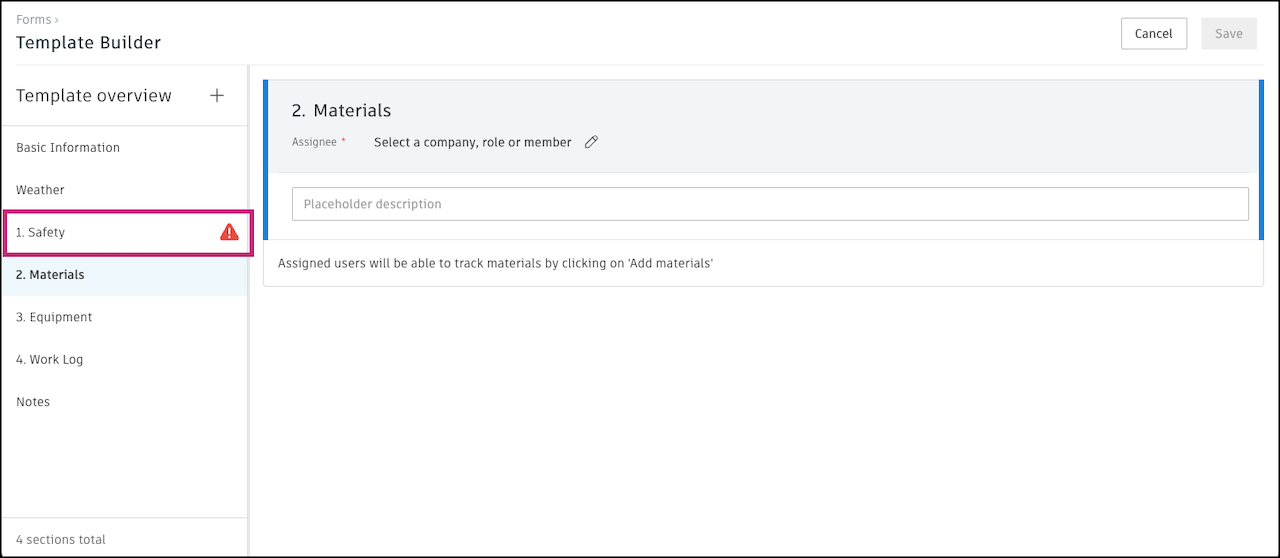Switch to the 3. Equipment section
Screen dimensions: 1280x558
(x=54, y=317)
